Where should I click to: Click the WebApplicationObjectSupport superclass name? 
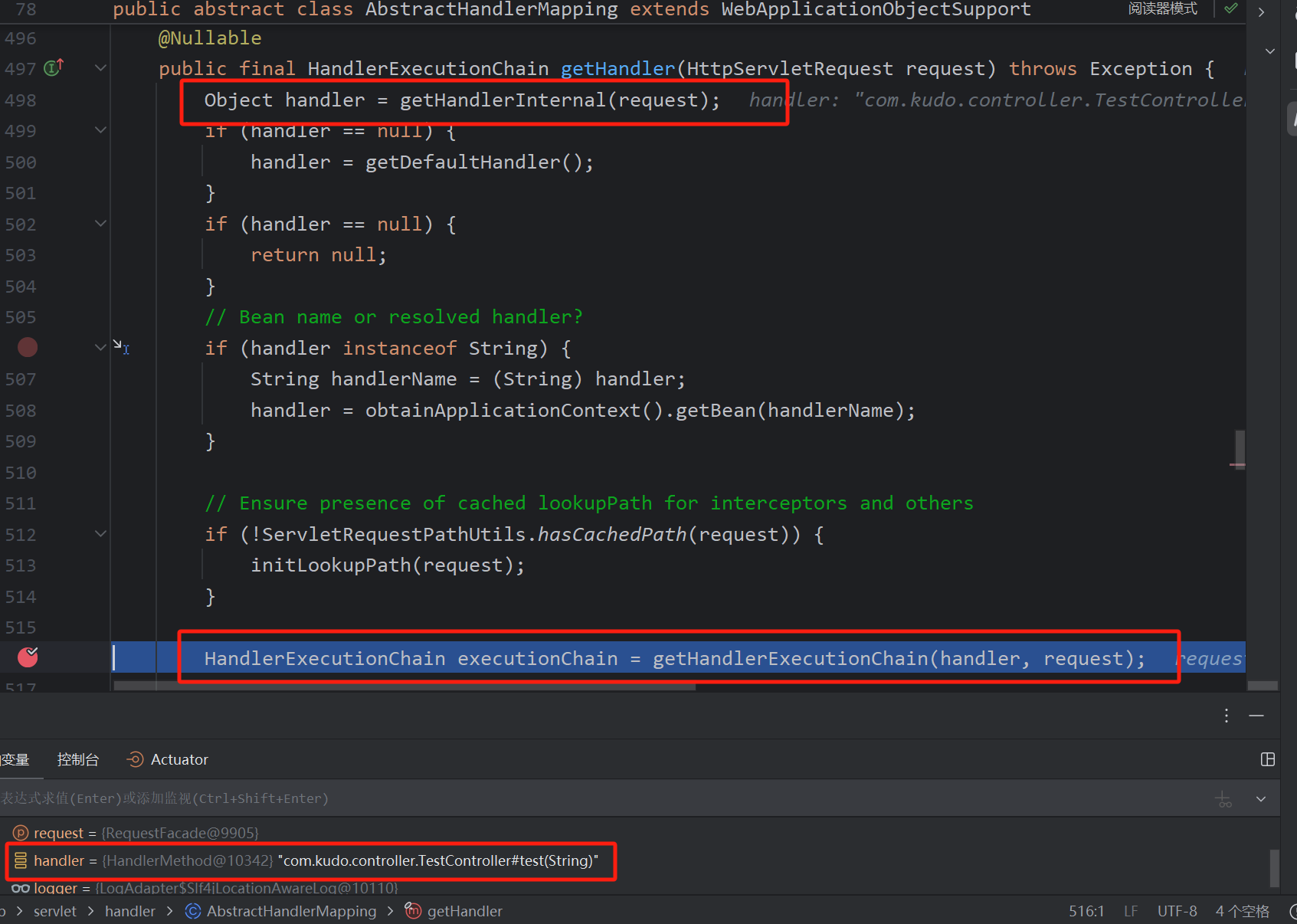pyautogui.click(x=876, y=10)
